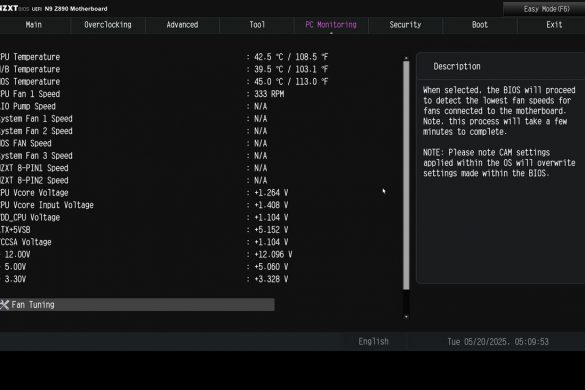Screen dimensions: 585x390
Task: Open the Boot tab
Action: coord(480,25)
